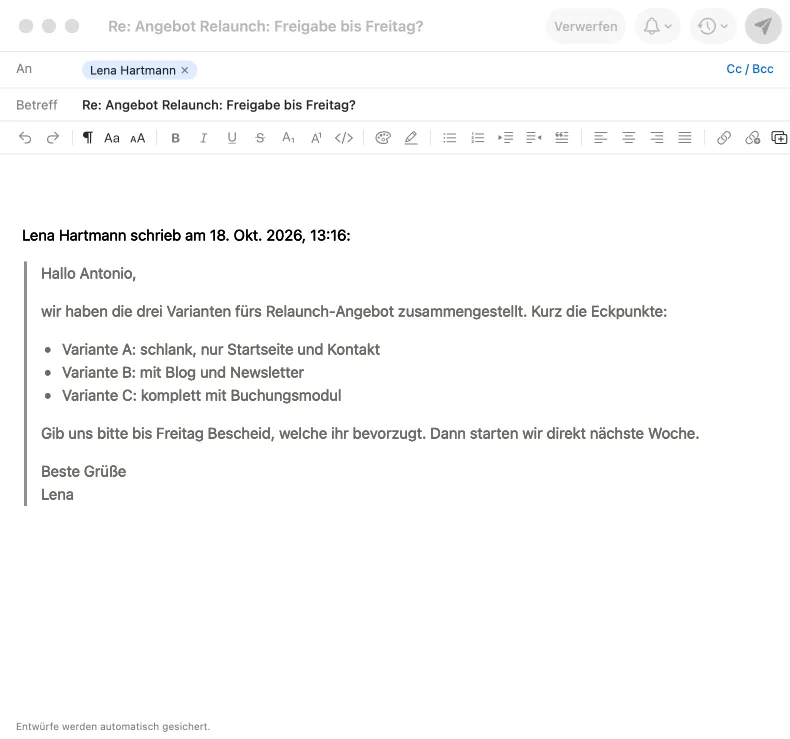Open the Aa font style options
This screenshot has height=739, width=790.
pyautogui.click(x=112, y=138)
